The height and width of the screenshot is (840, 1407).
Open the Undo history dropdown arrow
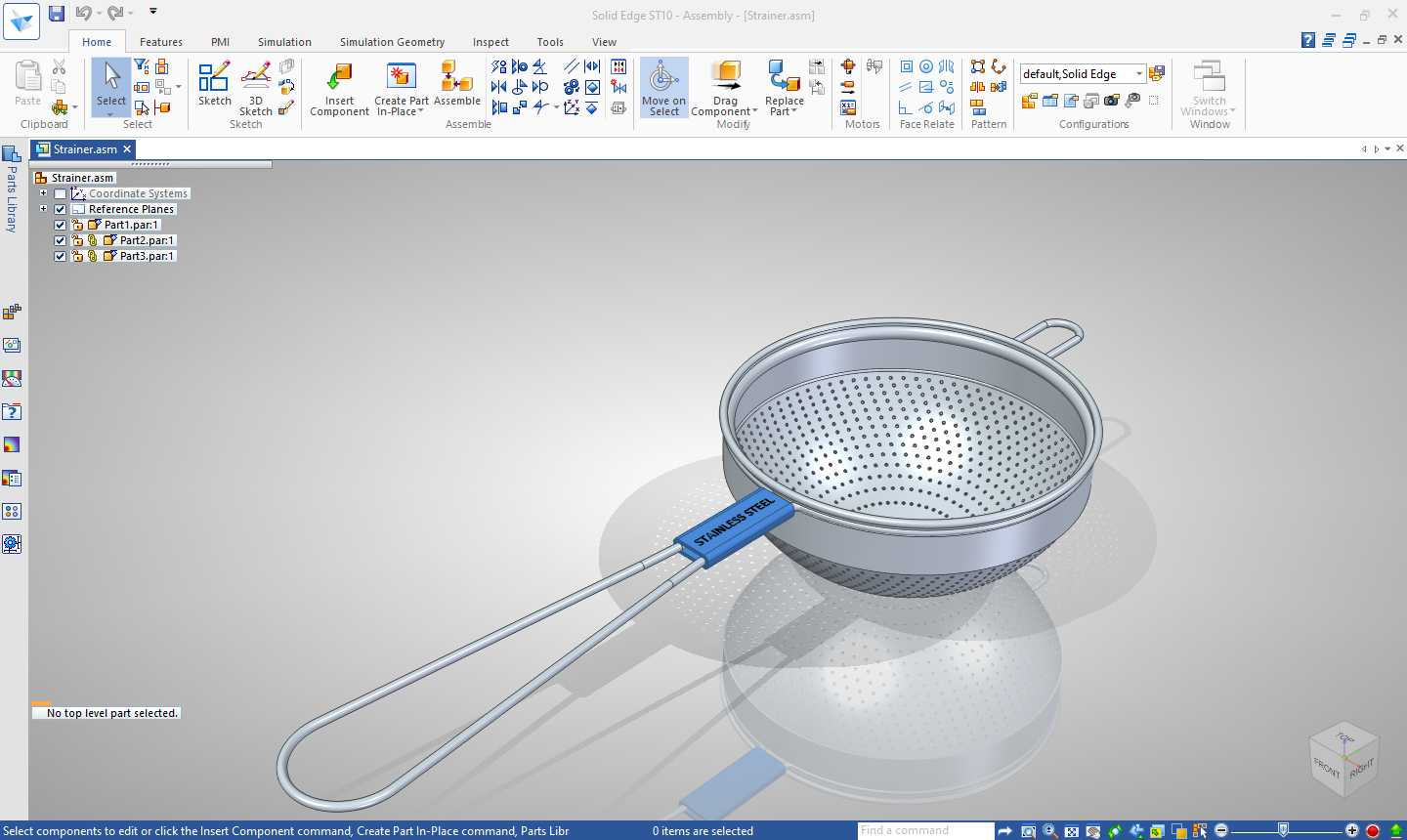99,14
